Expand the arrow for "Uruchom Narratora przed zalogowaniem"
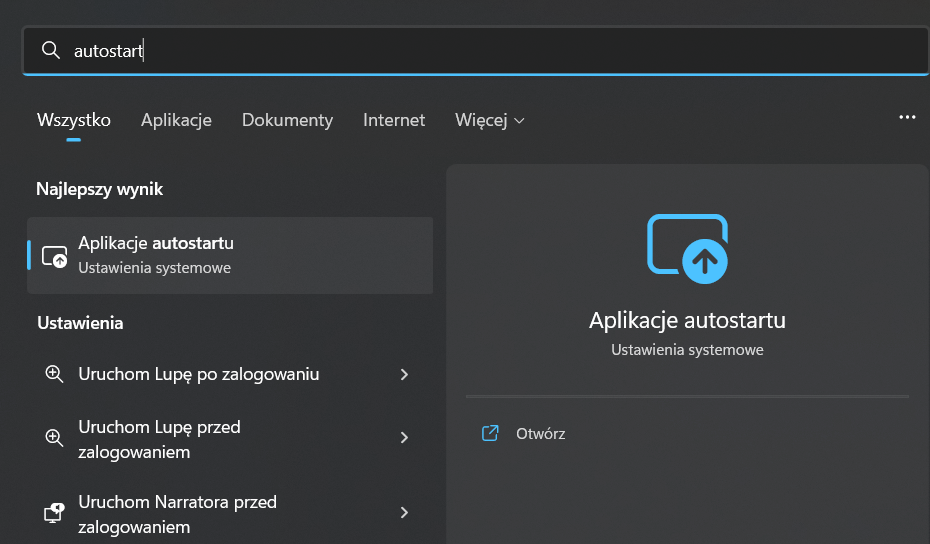Image resolution: width=930 pixels, height=544 pixels. coord(404,513)
